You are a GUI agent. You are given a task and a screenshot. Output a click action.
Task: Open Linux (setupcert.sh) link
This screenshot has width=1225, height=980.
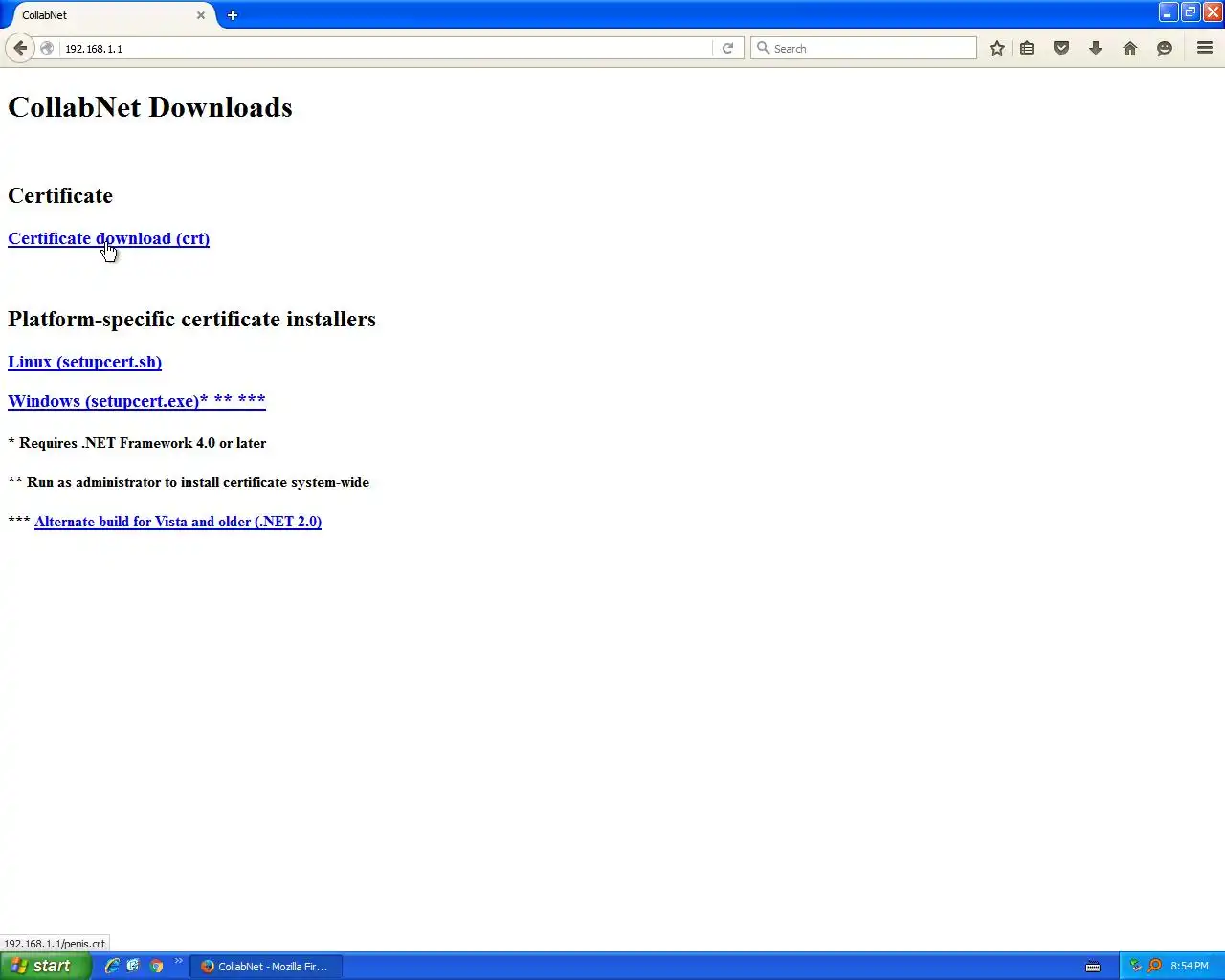pos(84,362)
